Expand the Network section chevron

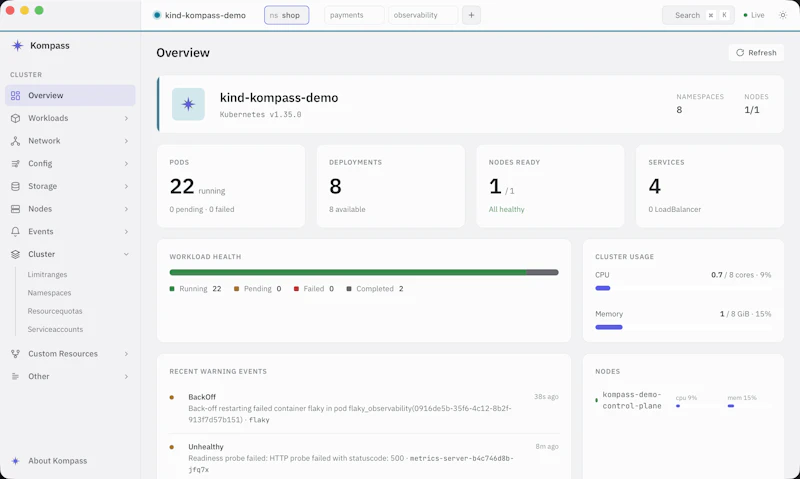click(x=126, y=141)
